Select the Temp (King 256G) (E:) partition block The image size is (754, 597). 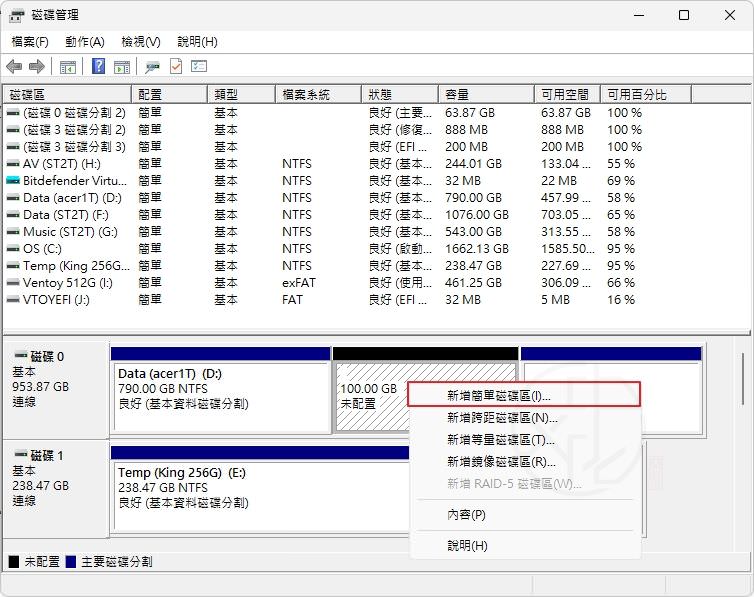[x=260, y=489]
